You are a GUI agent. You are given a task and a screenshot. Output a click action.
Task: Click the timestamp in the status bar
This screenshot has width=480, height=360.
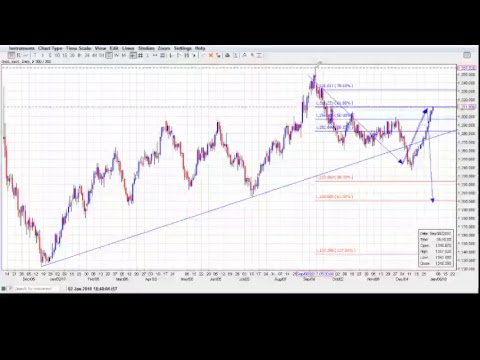pos(93,288)
